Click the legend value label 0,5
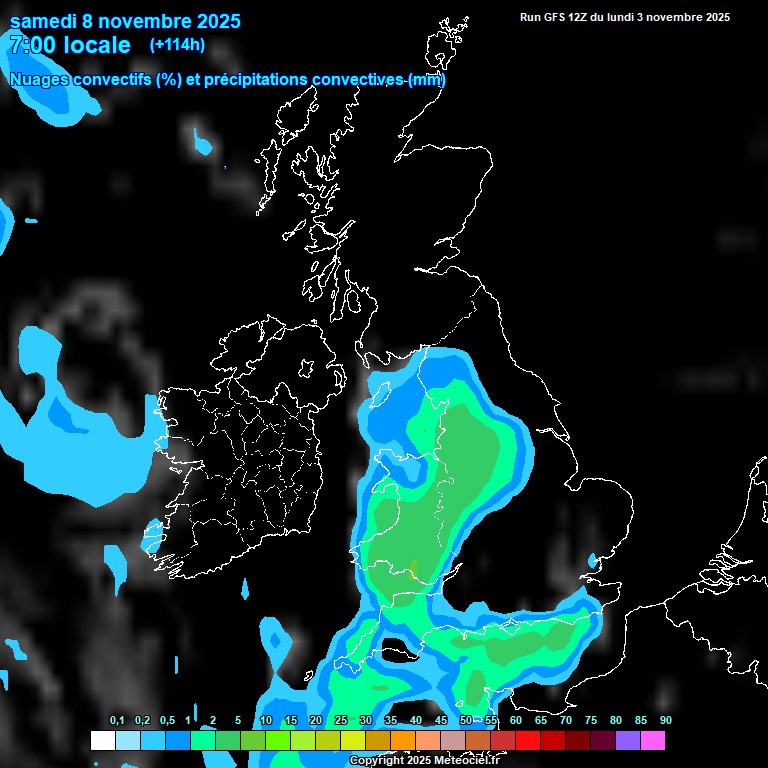 point(167,721)
